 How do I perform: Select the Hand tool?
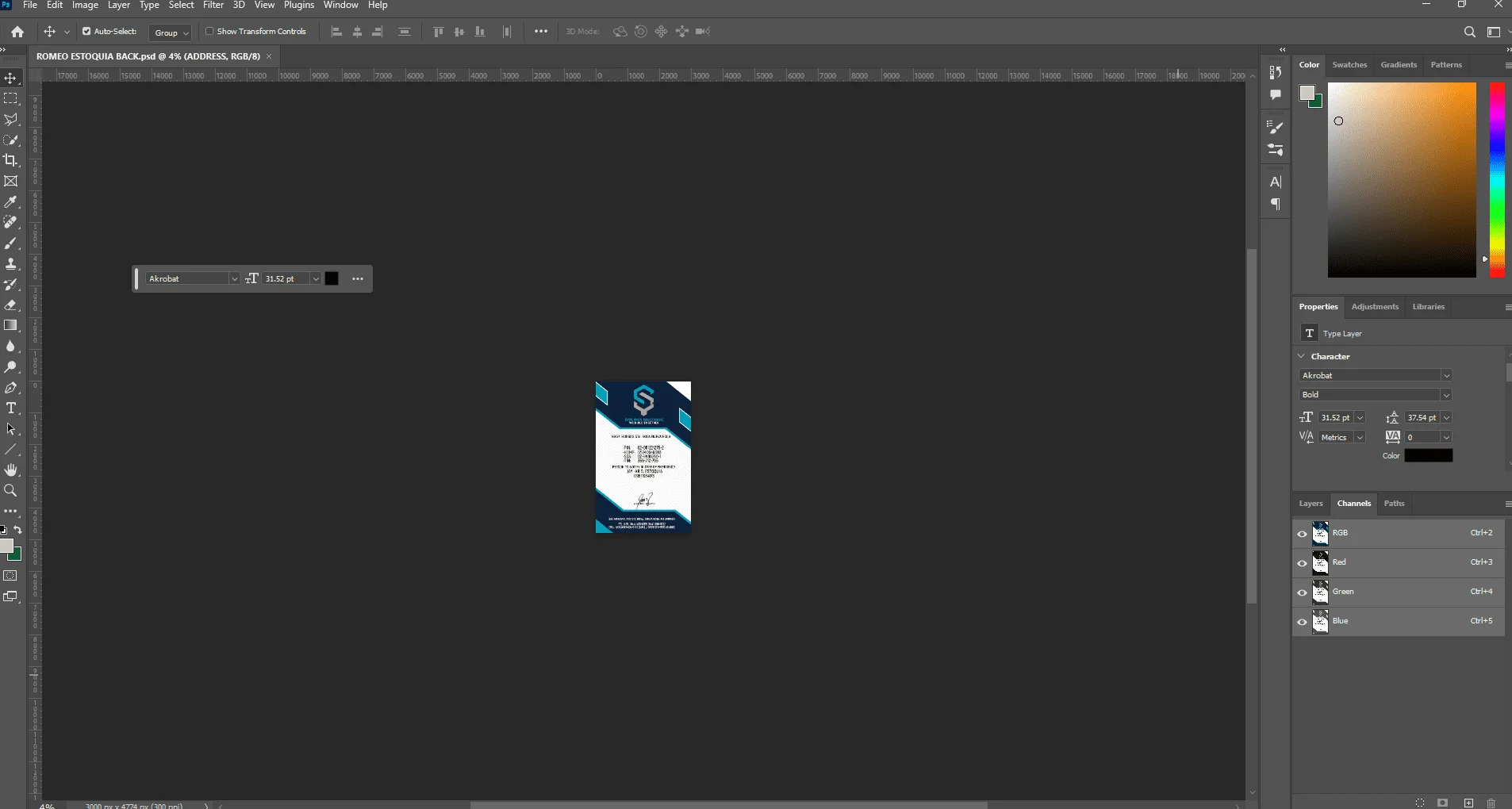point(11,470)
